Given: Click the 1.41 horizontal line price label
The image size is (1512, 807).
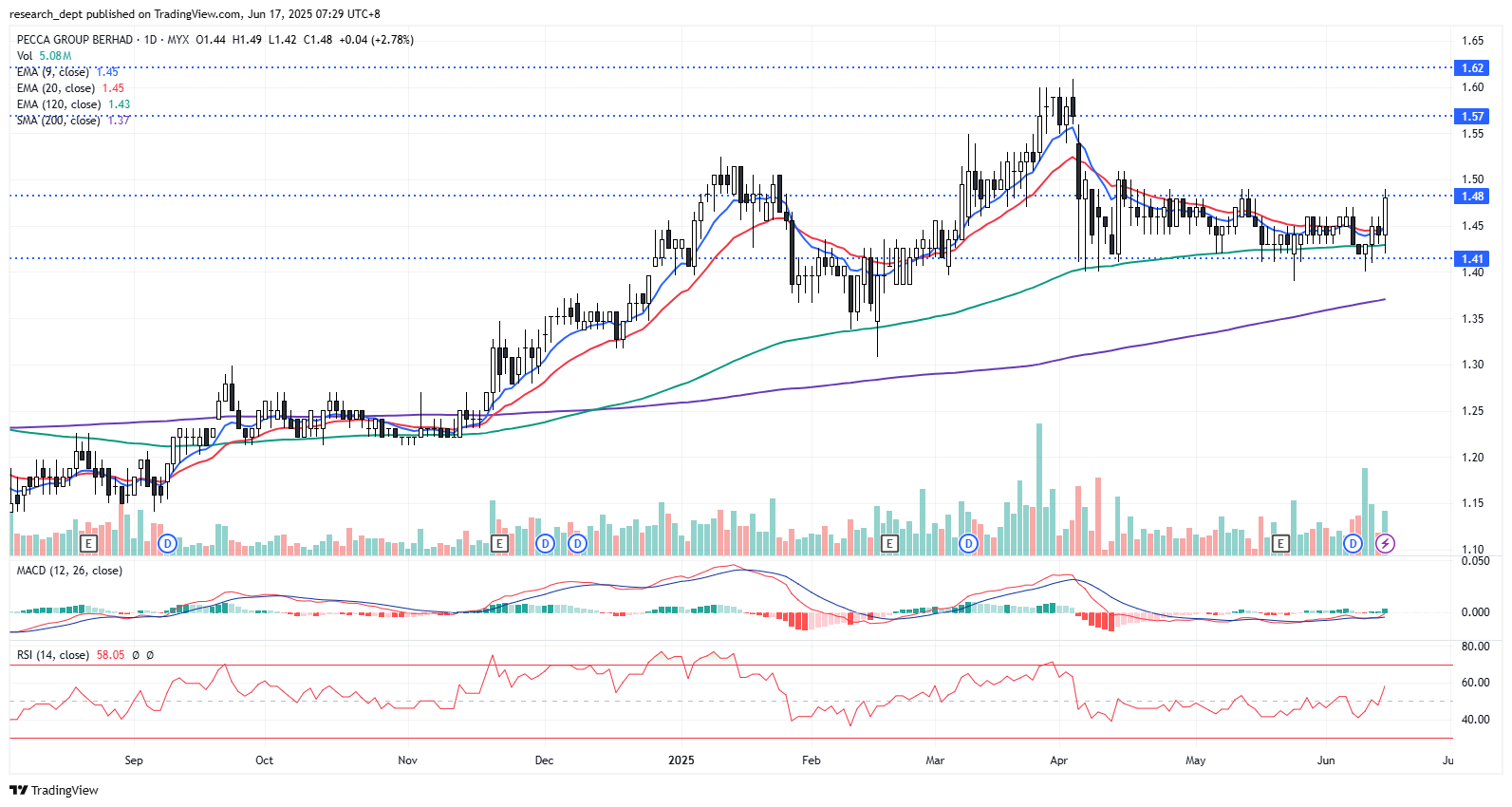Looking at the screenshot, I should (1472, 259).
